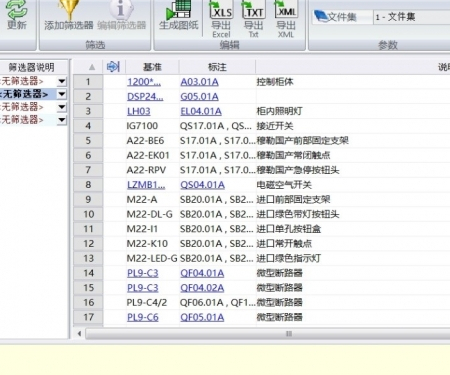Open the DSP24... reference link
Viewport: 450px width, 375px height.
(x=145, y=97)
